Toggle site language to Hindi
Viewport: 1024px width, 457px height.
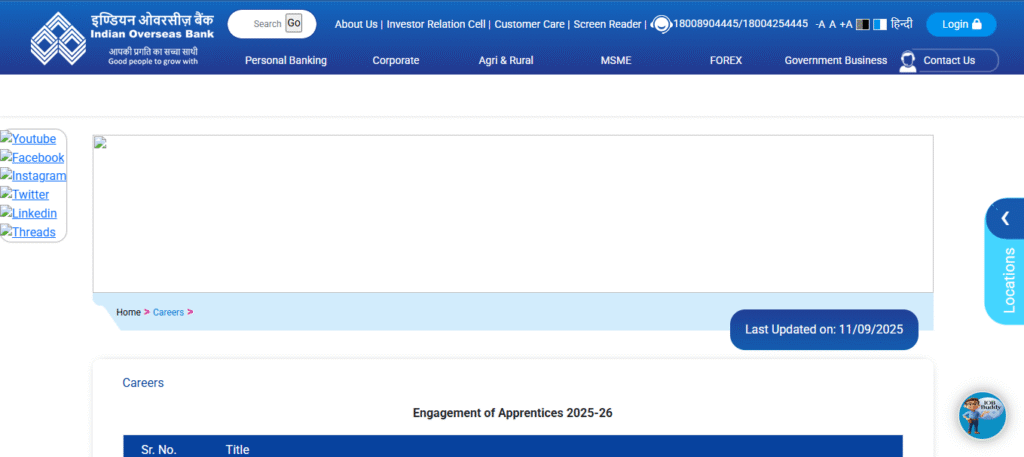[901, 24]
